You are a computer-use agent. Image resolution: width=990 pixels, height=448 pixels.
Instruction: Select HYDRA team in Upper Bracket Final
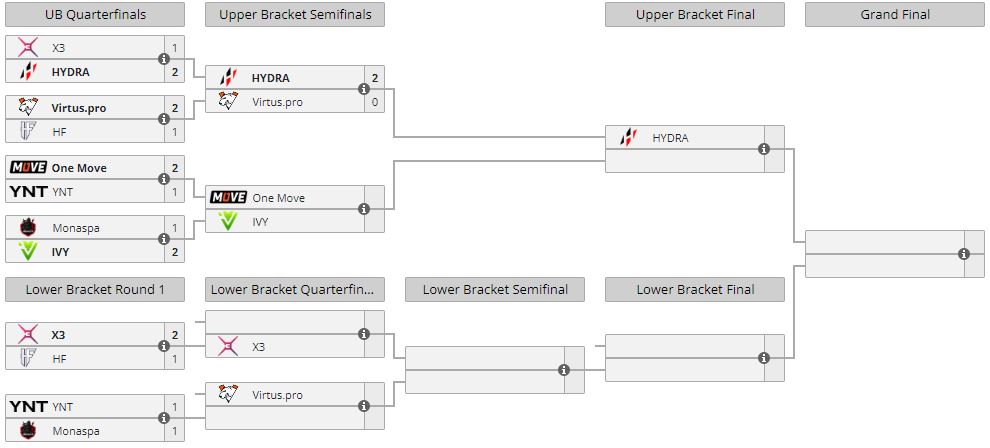(670, 138)
